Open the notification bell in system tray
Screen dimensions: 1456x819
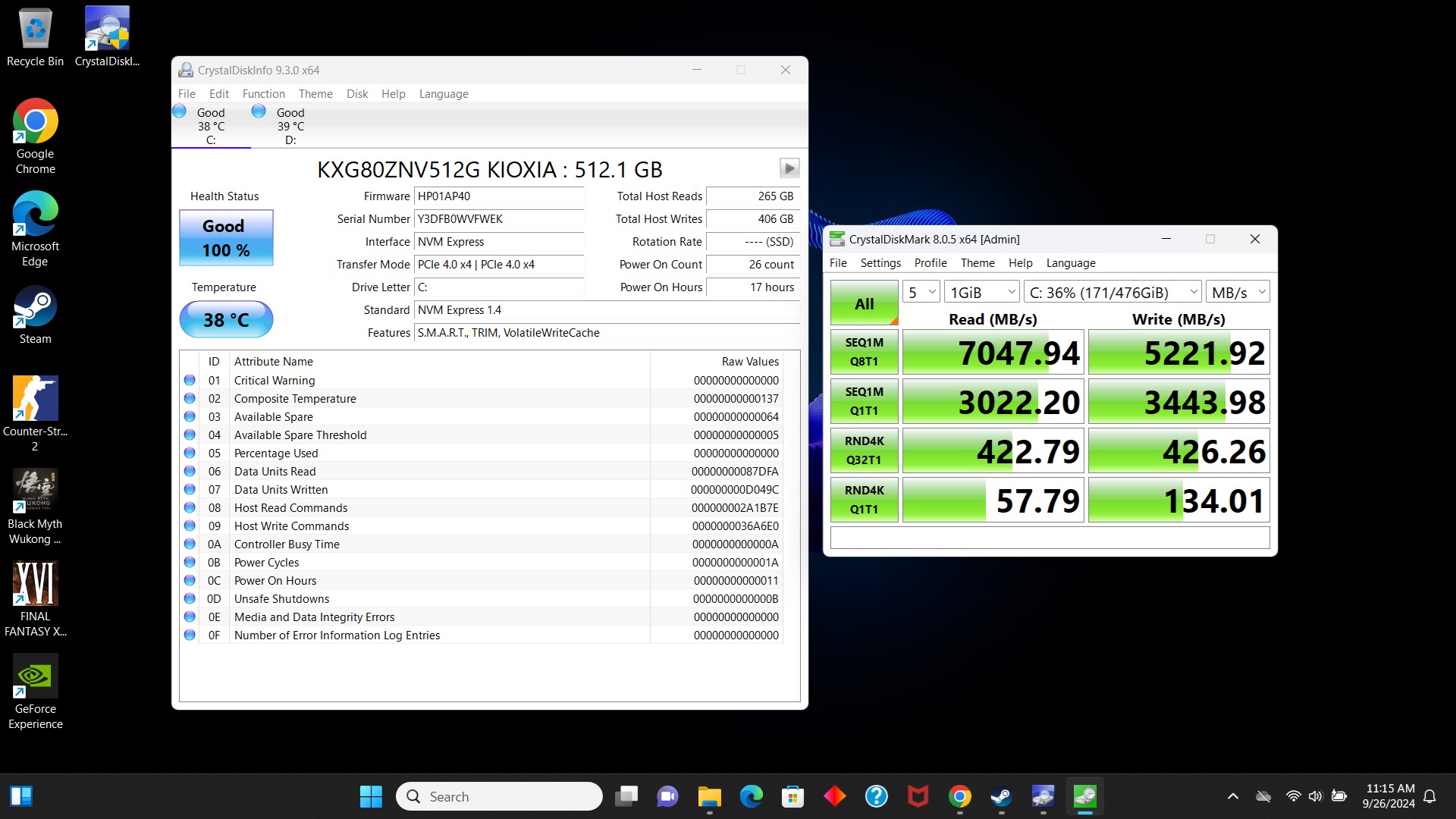click(1429, 796)
